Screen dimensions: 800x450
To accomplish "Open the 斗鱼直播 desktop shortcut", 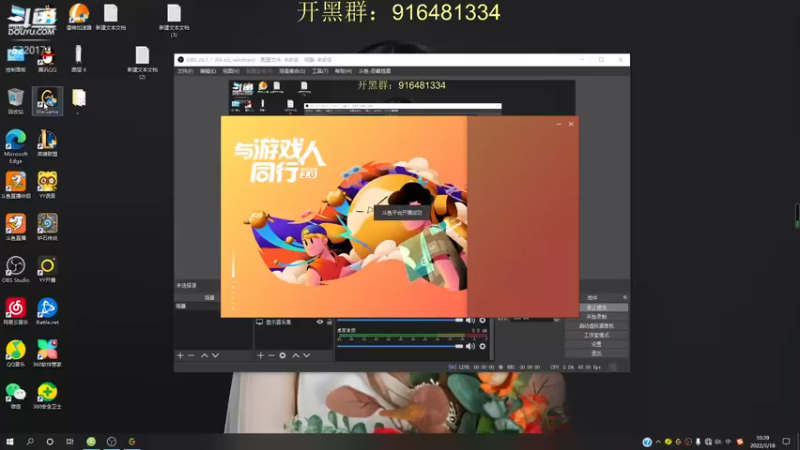I will [x=16, y=227].
